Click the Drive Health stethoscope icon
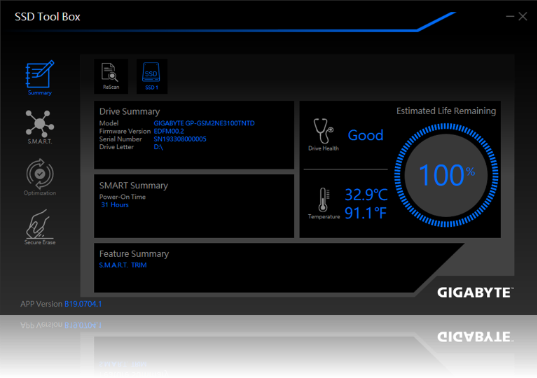The height and width of the screenshot is (378, 537). 323,131
